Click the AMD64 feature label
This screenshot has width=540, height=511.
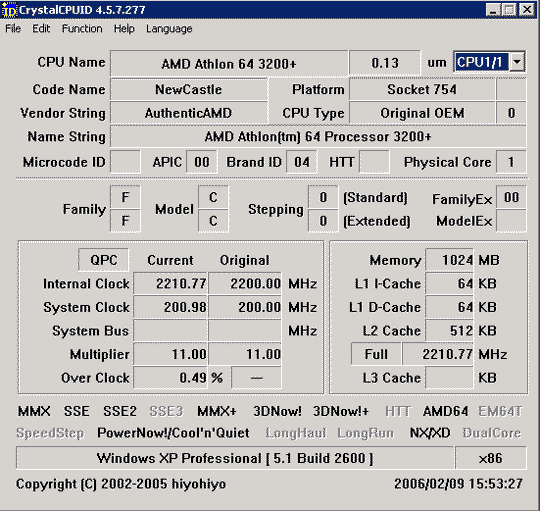[445, 411]
